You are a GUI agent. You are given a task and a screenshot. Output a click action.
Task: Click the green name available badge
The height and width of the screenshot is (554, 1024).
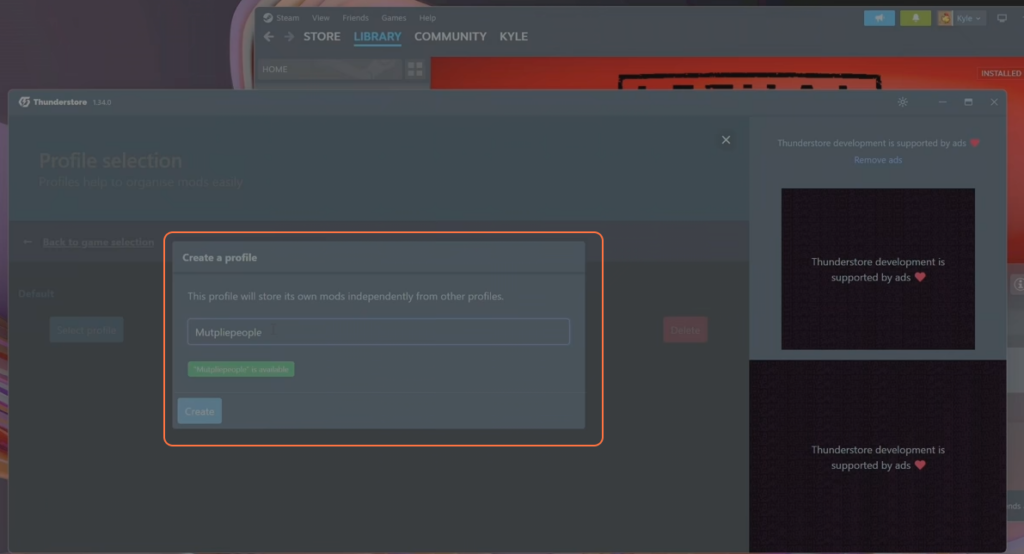coord(241,369)
